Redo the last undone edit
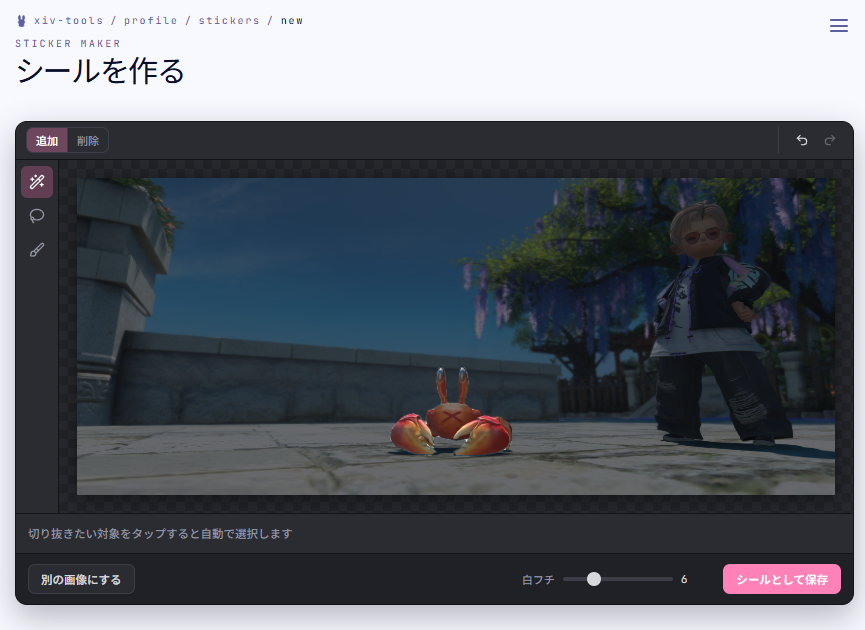The width and height of the screenshot is (865, 630). [x=830, y=140]
